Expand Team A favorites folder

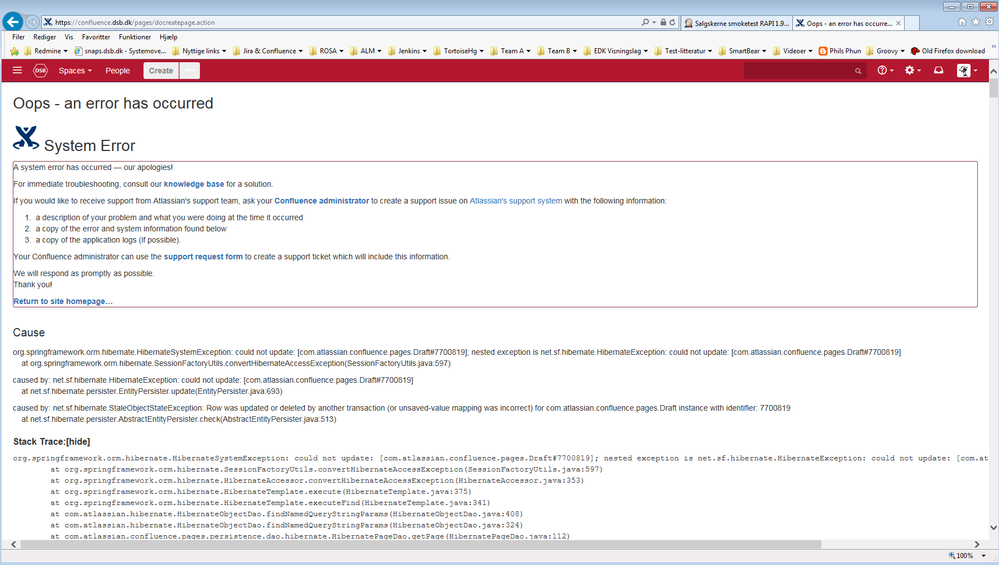(510, 51)
